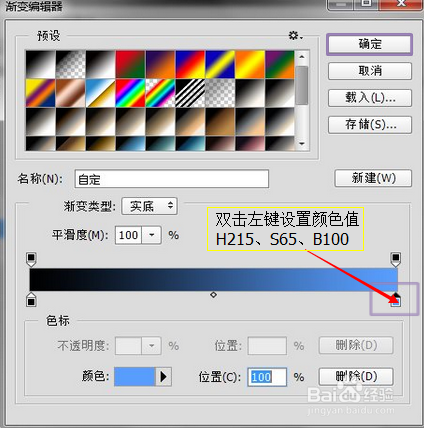Image resolution: width=424 pixels, height=428 pixels.
Task: Choose the black-and-white transparent stripes preset
Action: tap(190, 93)
